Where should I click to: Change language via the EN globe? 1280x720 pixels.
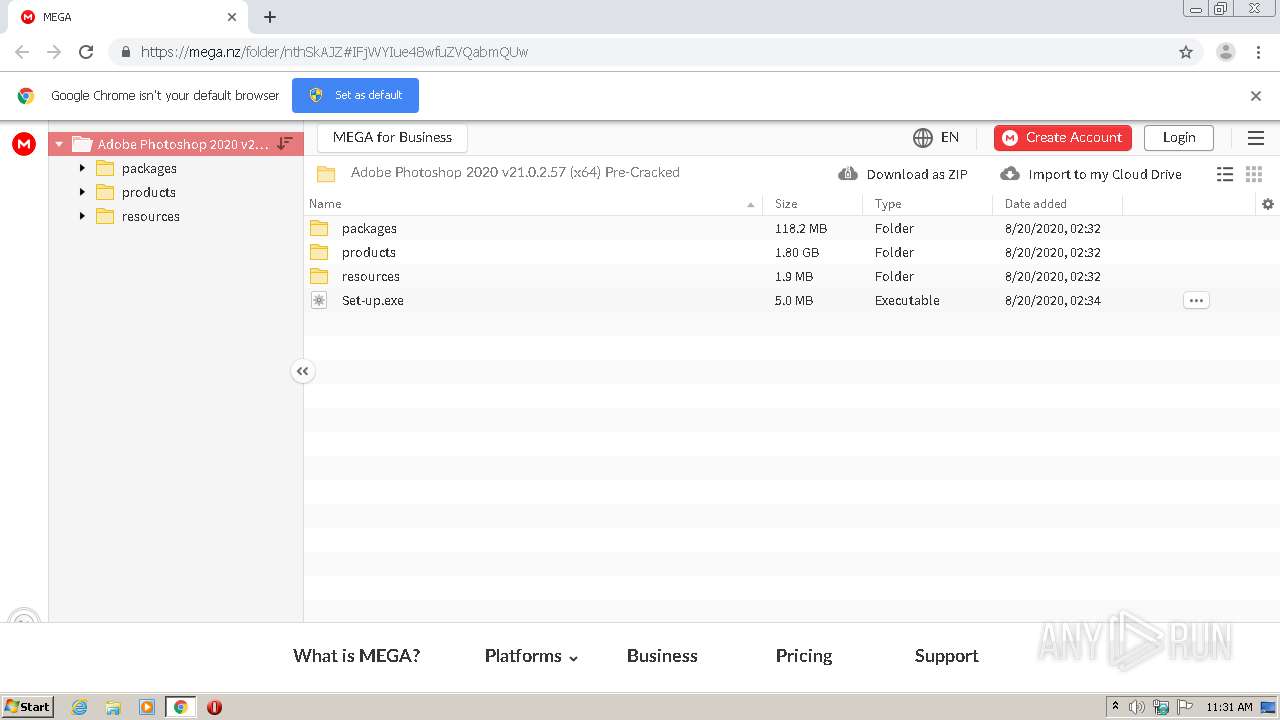(x=936, y=137)
